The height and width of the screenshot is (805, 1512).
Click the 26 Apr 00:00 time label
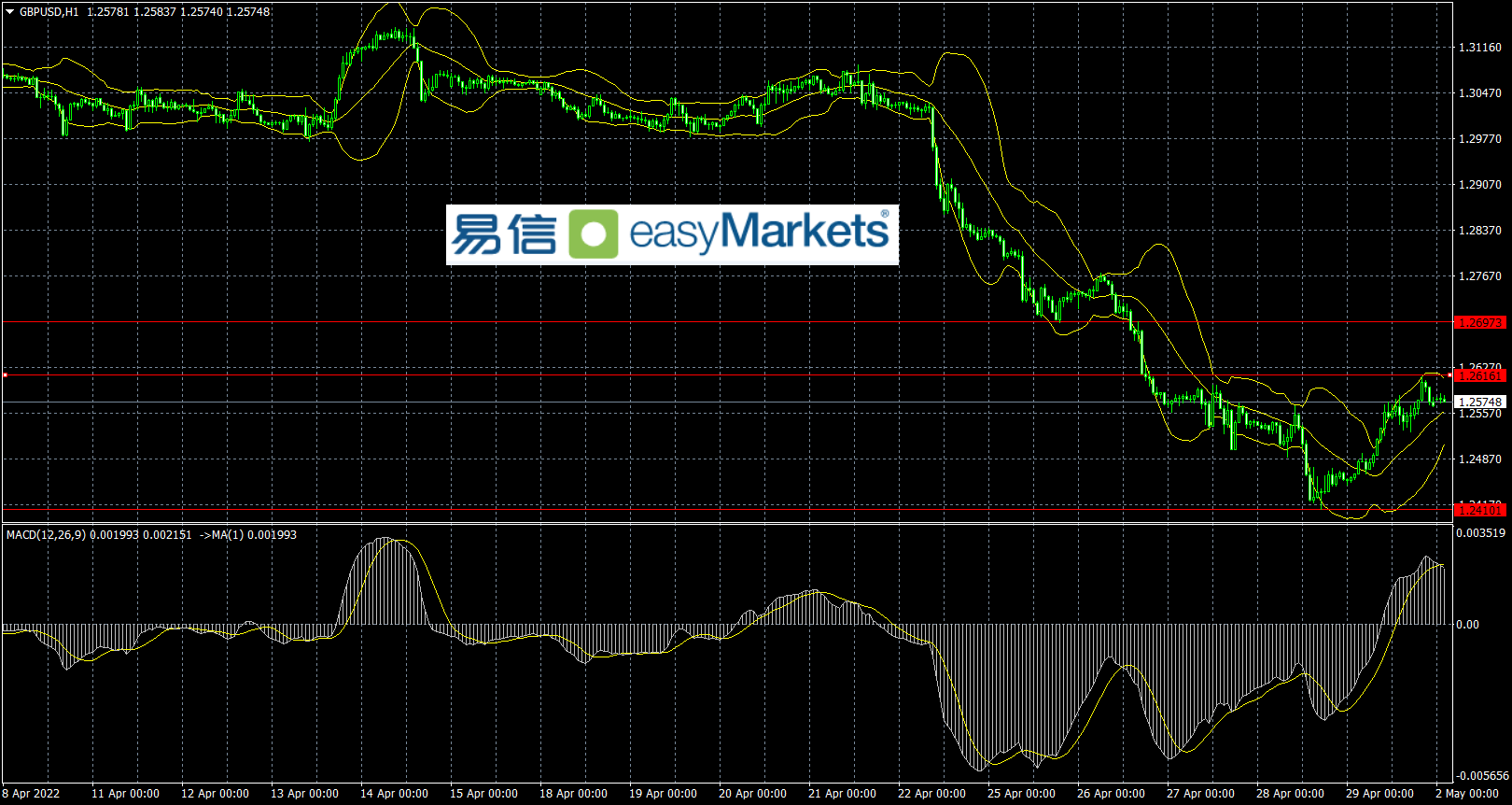1111,794
